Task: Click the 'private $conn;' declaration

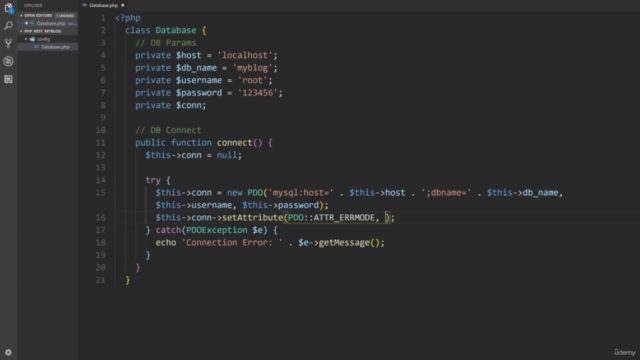Action: [x=171, y=105]
